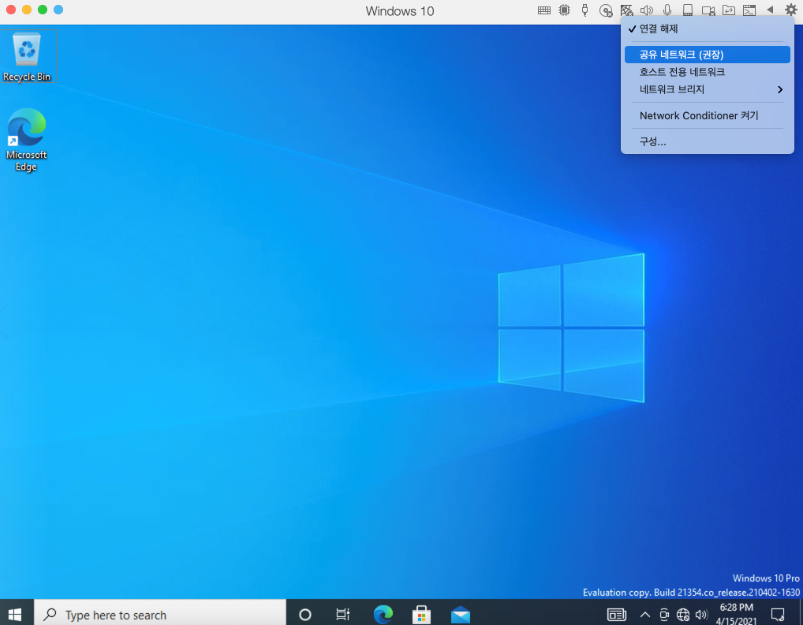Open the shared folders icon
Screen dimensions: 803x625
tap(729, 10)
